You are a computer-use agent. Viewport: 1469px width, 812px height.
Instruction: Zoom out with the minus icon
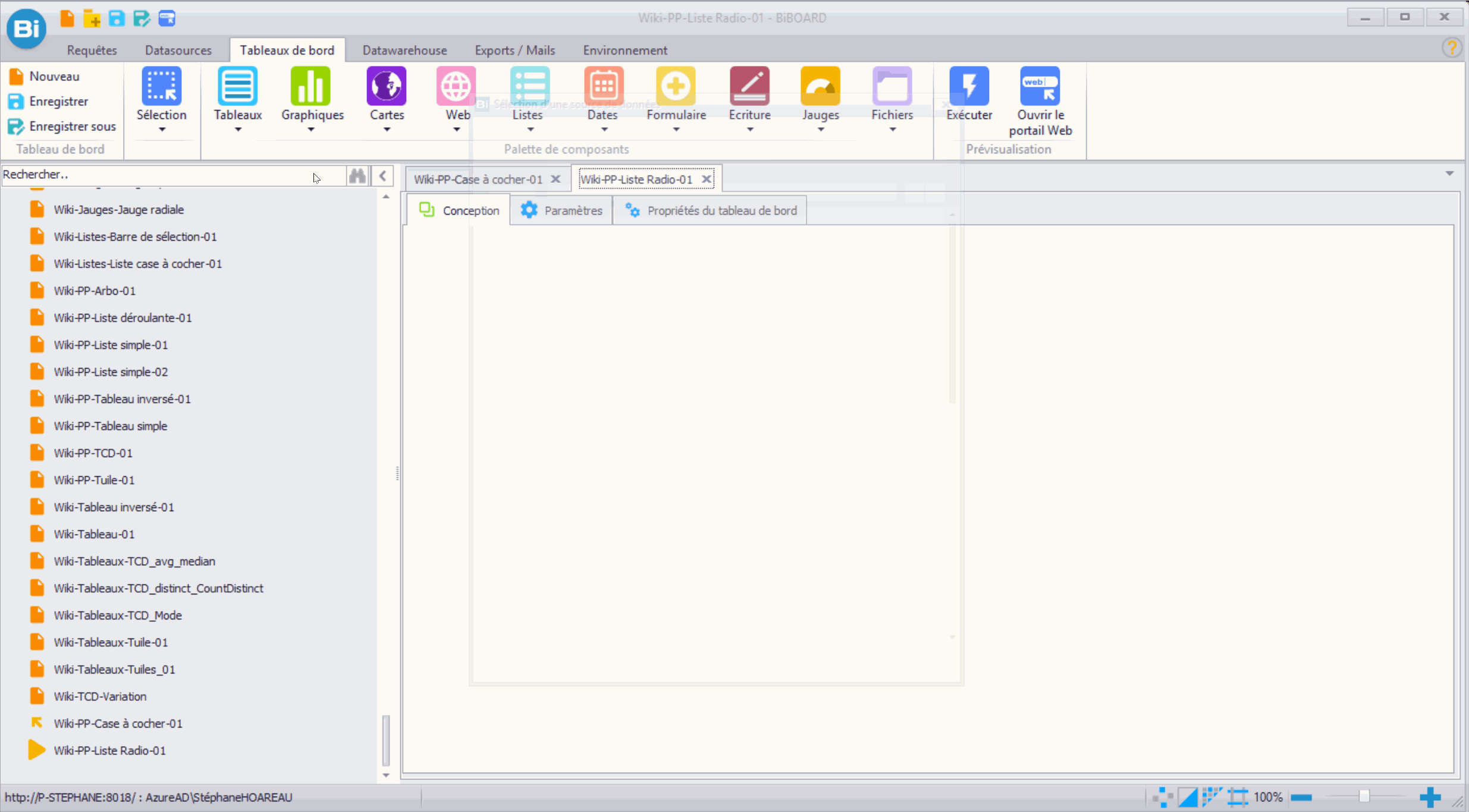click(1301, 797)
